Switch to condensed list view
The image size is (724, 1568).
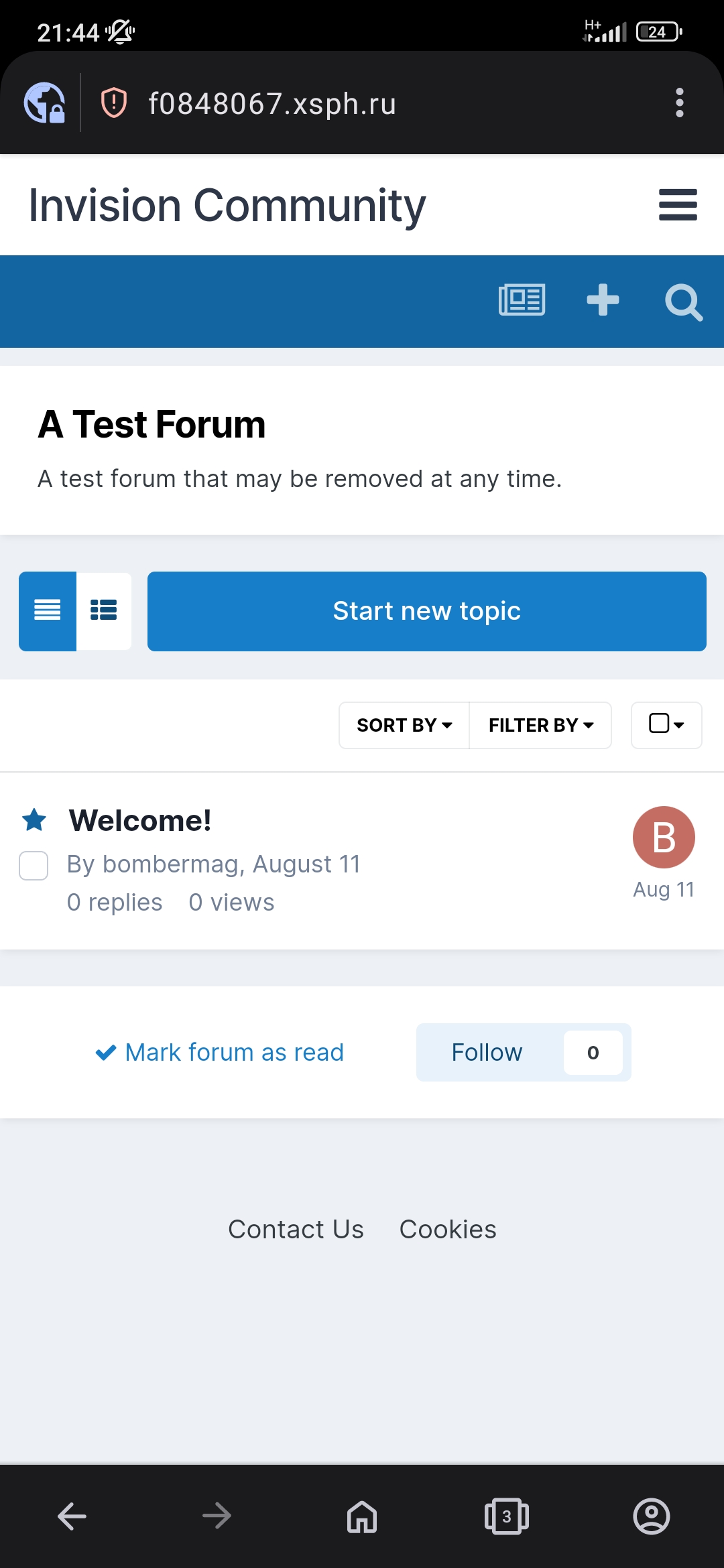(x=48, y=610)
